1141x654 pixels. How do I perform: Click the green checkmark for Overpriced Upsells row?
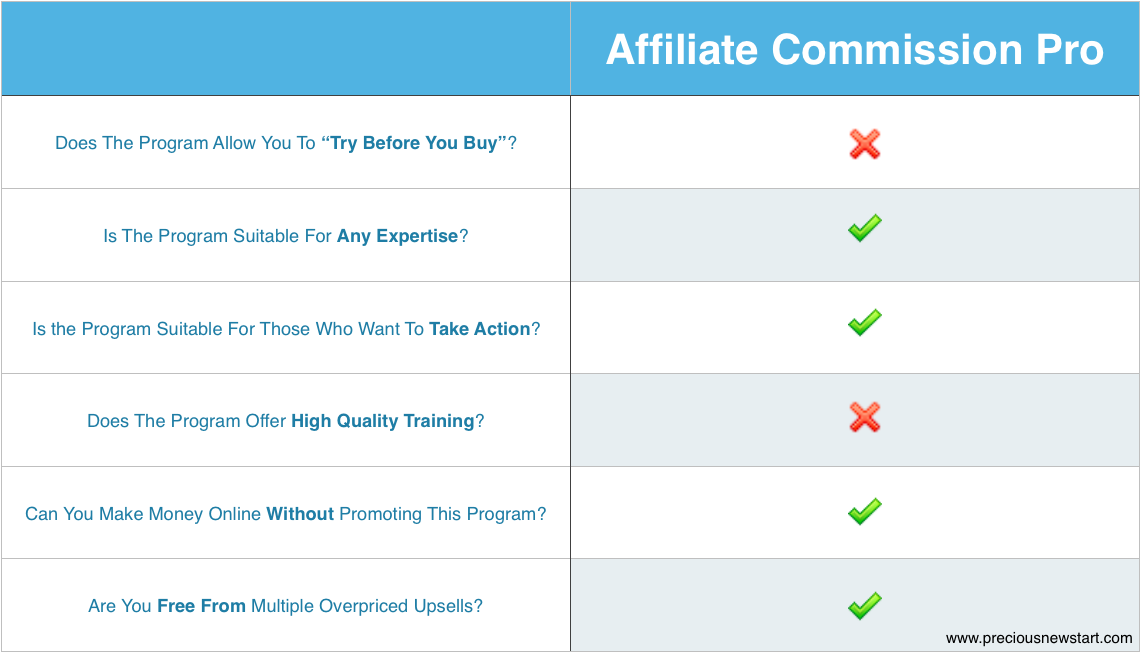pyautogui.click(x=864, y=605)
